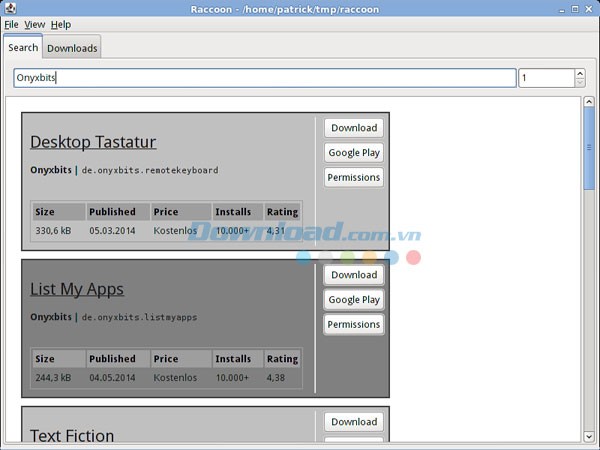Open the List My Apps title link
This screenshot has width=600, height=450.
pyautogui.click(x=77, y=289)
